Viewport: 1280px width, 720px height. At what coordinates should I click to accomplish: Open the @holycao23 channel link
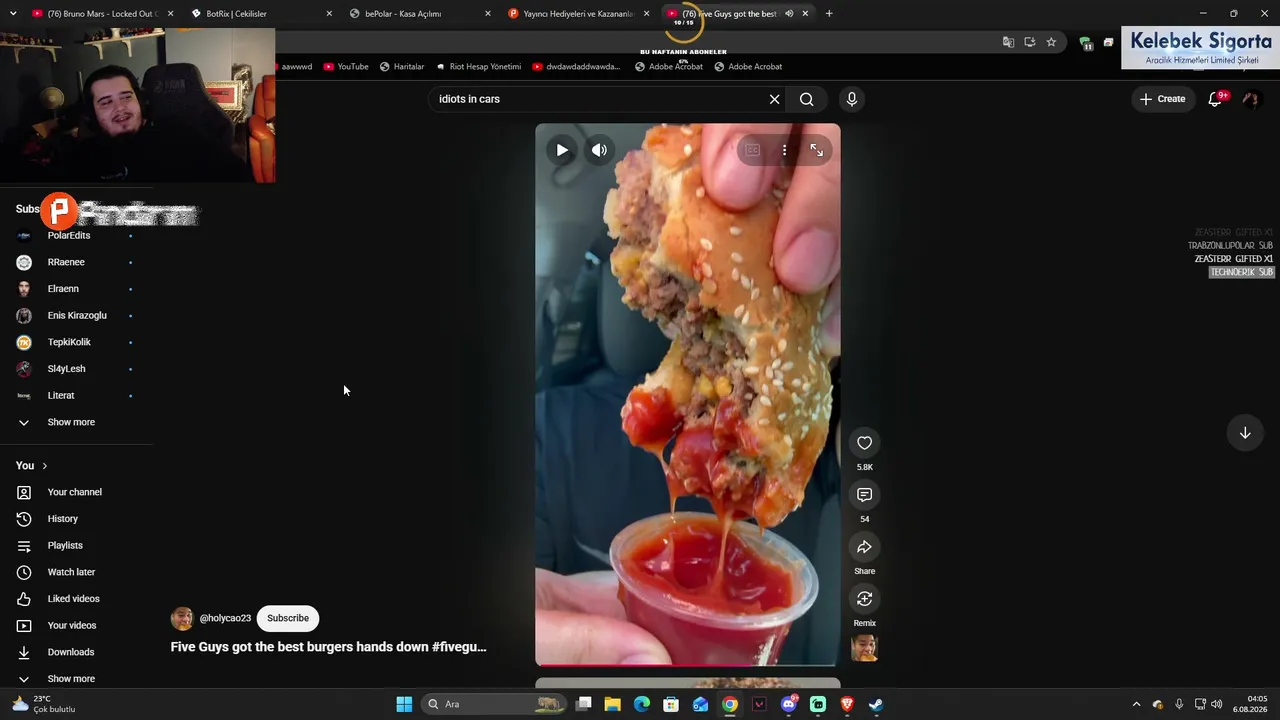[x=225, y=618]
